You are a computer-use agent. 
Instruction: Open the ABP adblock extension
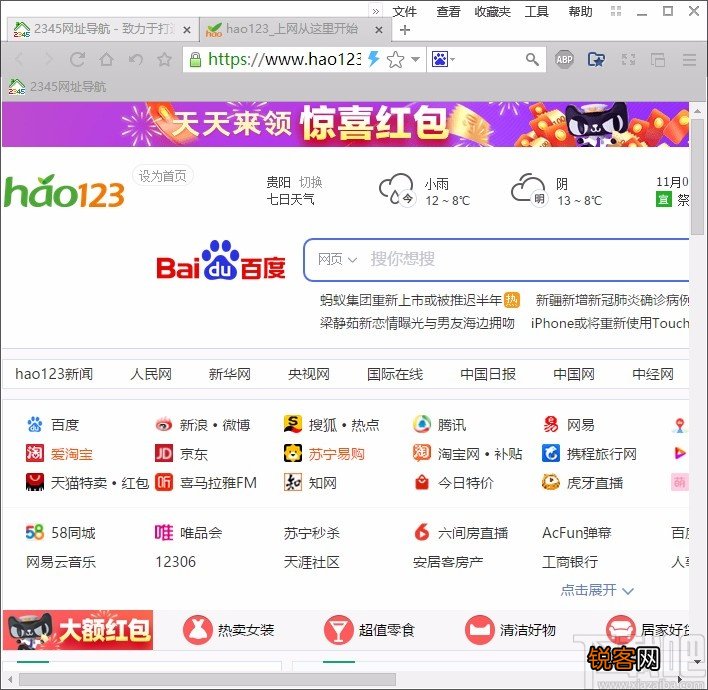pyautogui.click(x=564, y=59)
